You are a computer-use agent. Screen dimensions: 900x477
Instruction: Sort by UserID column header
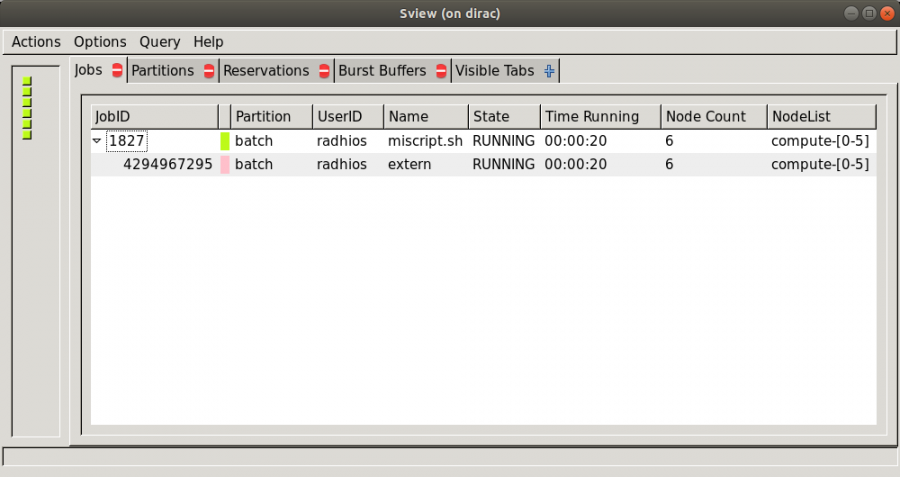[348, 117]
